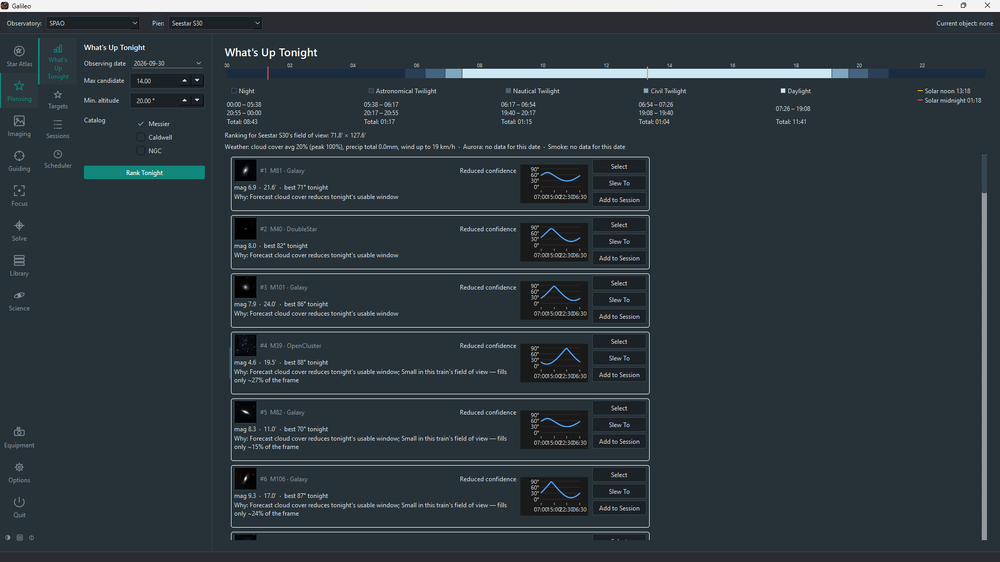The height and width of the screenshot is (562, 1000).
Task: Open the Pier Seestar S30 dropdown
Action: pos(216,24)
